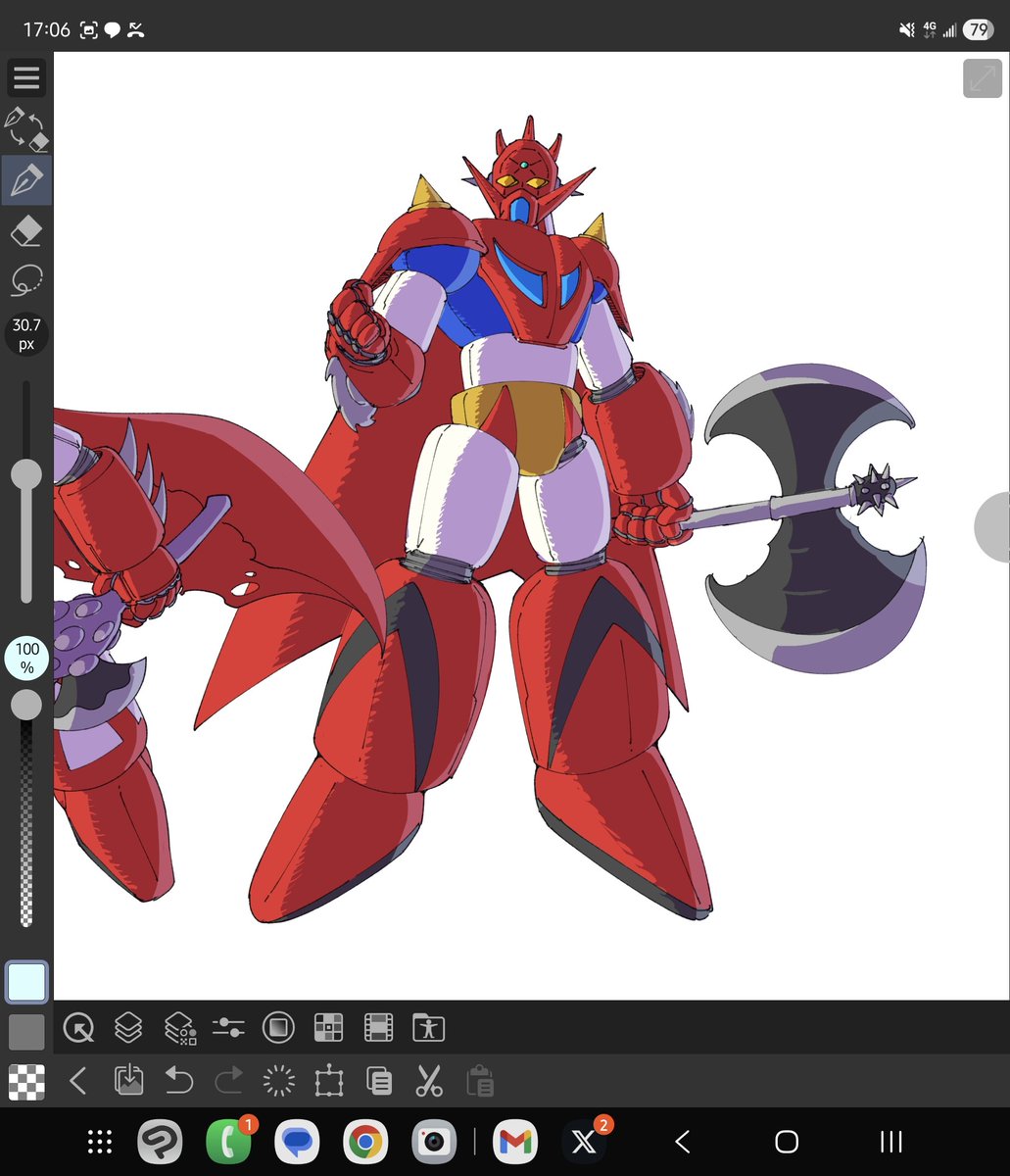This screenshot has width=1010, height=1176.
Task: Undo the last stroke
Action: point(177,1081)
